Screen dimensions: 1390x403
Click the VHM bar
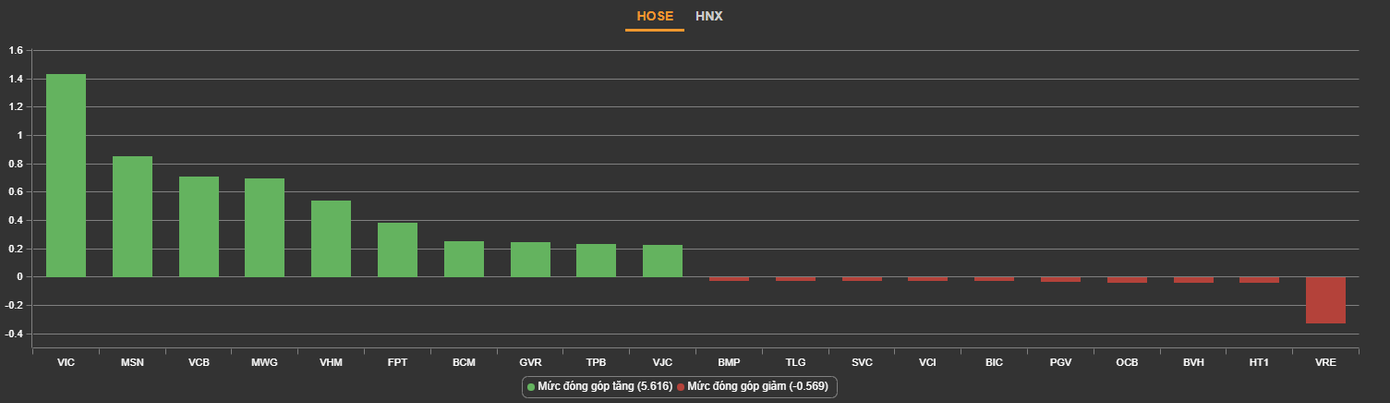pyautogui.click(x=331, y=238)
